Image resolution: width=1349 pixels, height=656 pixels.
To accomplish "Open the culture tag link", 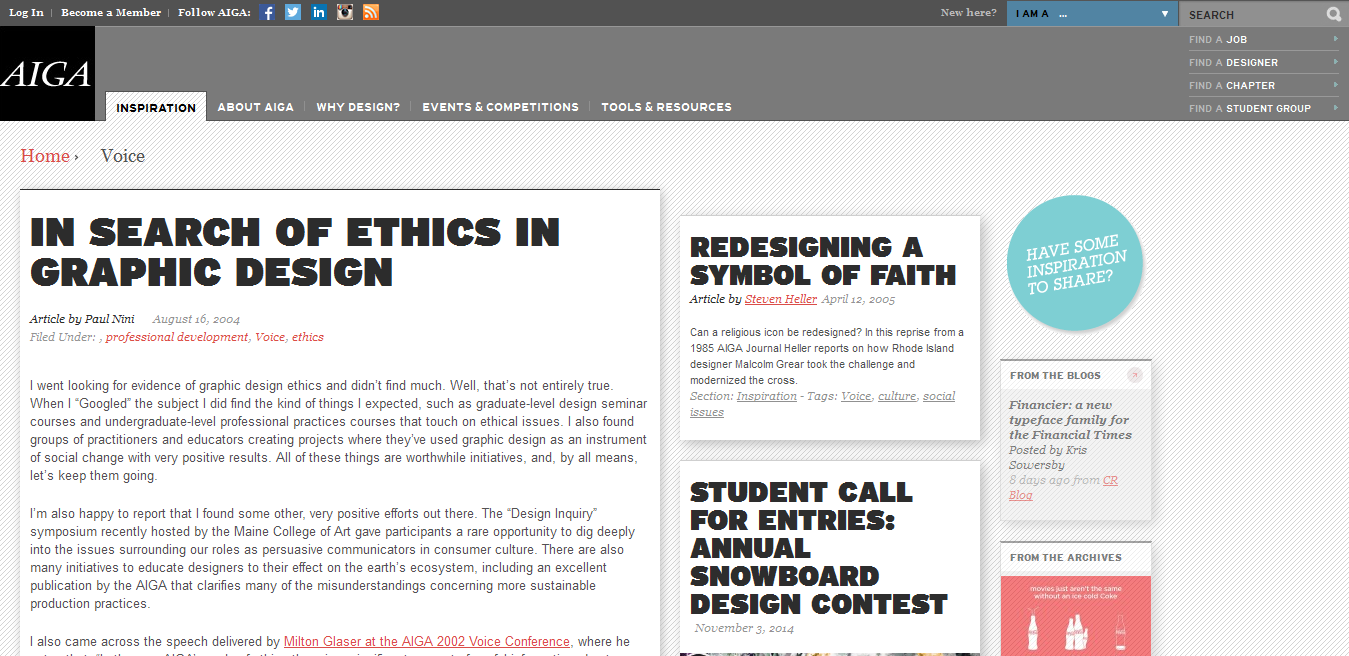I will (x=897, y=396).
